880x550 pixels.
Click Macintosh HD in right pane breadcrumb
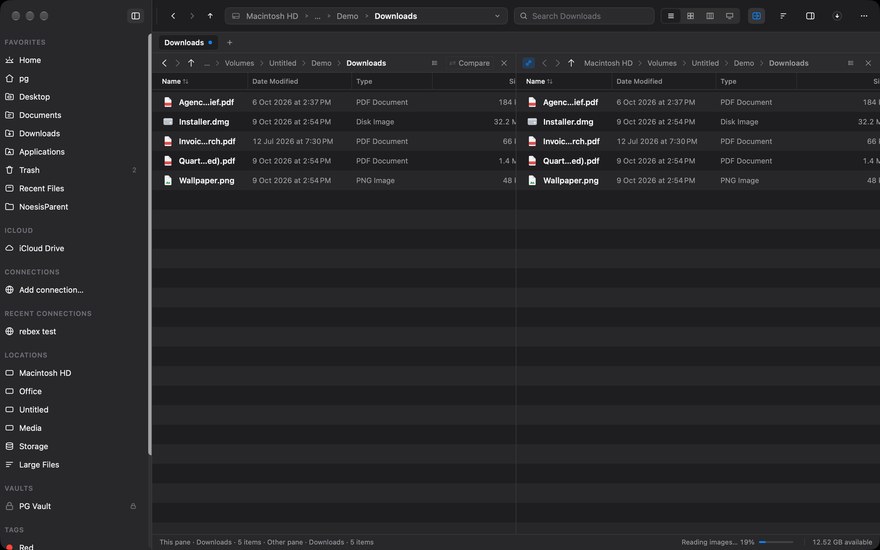[608, 63]
